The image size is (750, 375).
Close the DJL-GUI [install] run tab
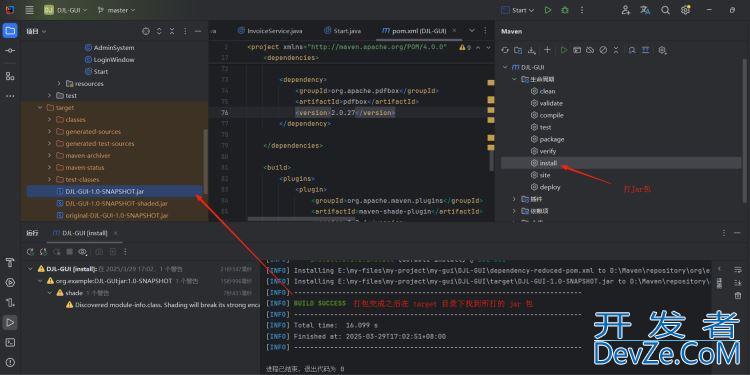click(115, 233)
